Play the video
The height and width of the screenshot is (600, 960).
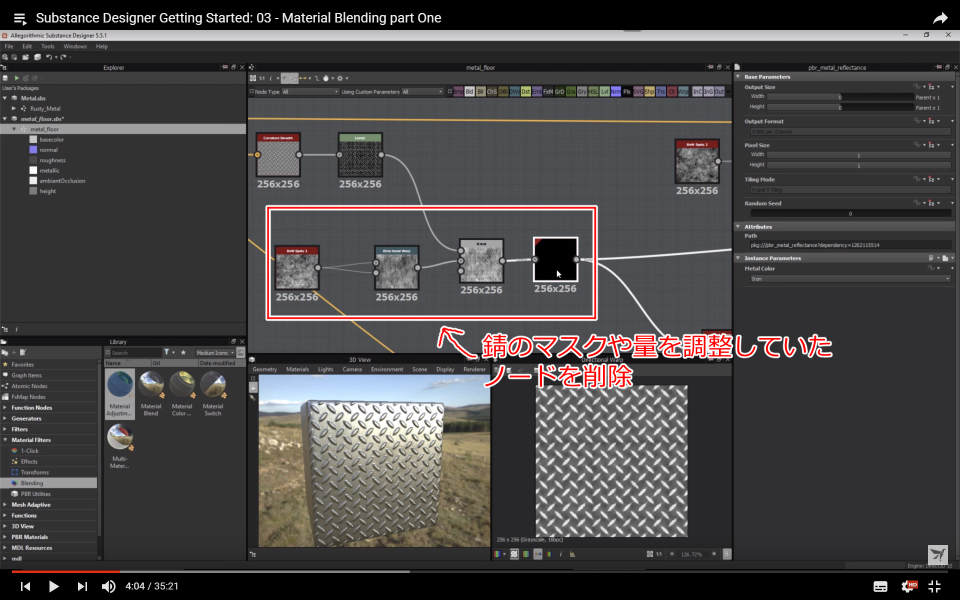pyautogui.click(x=53, y=587)
